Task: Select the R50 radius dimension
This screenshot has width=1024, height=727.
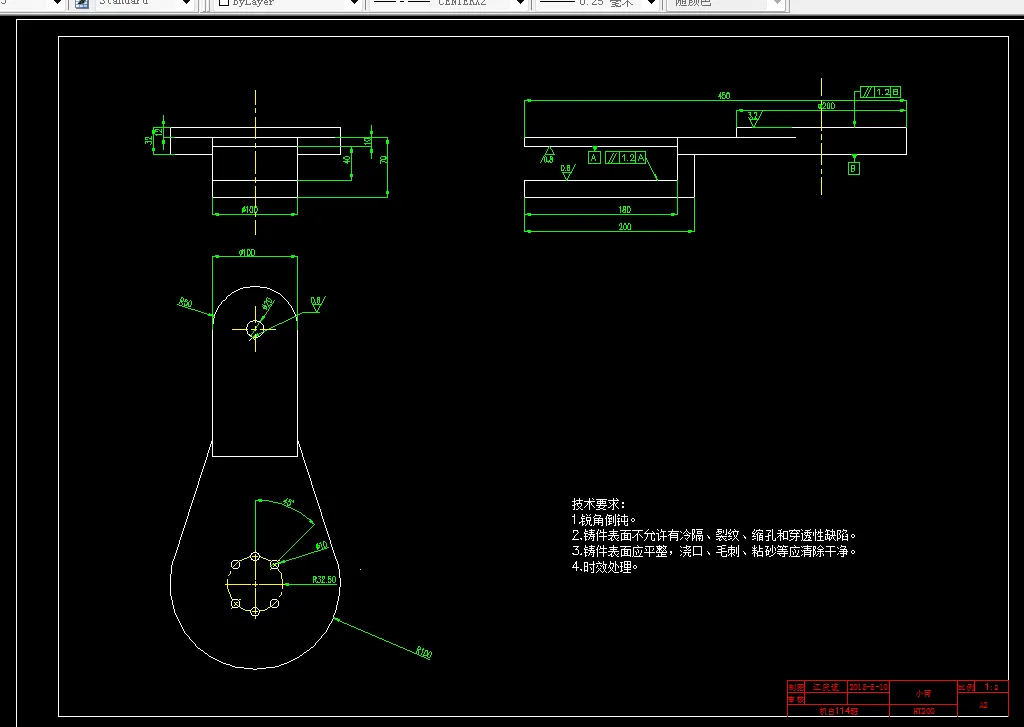Action: pos(185,302)
